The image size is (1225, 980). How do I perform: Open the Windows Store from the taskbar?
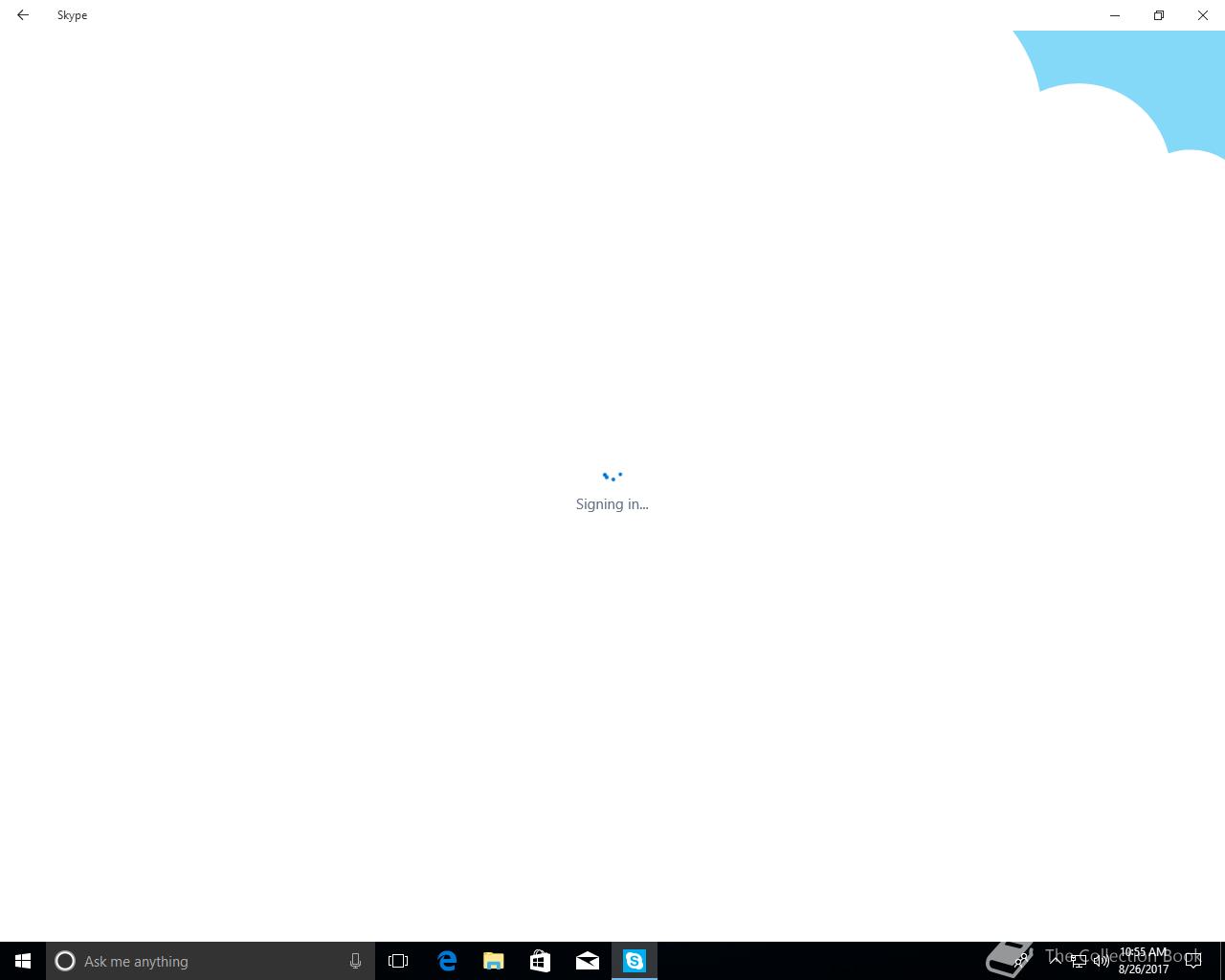(540, 961)
